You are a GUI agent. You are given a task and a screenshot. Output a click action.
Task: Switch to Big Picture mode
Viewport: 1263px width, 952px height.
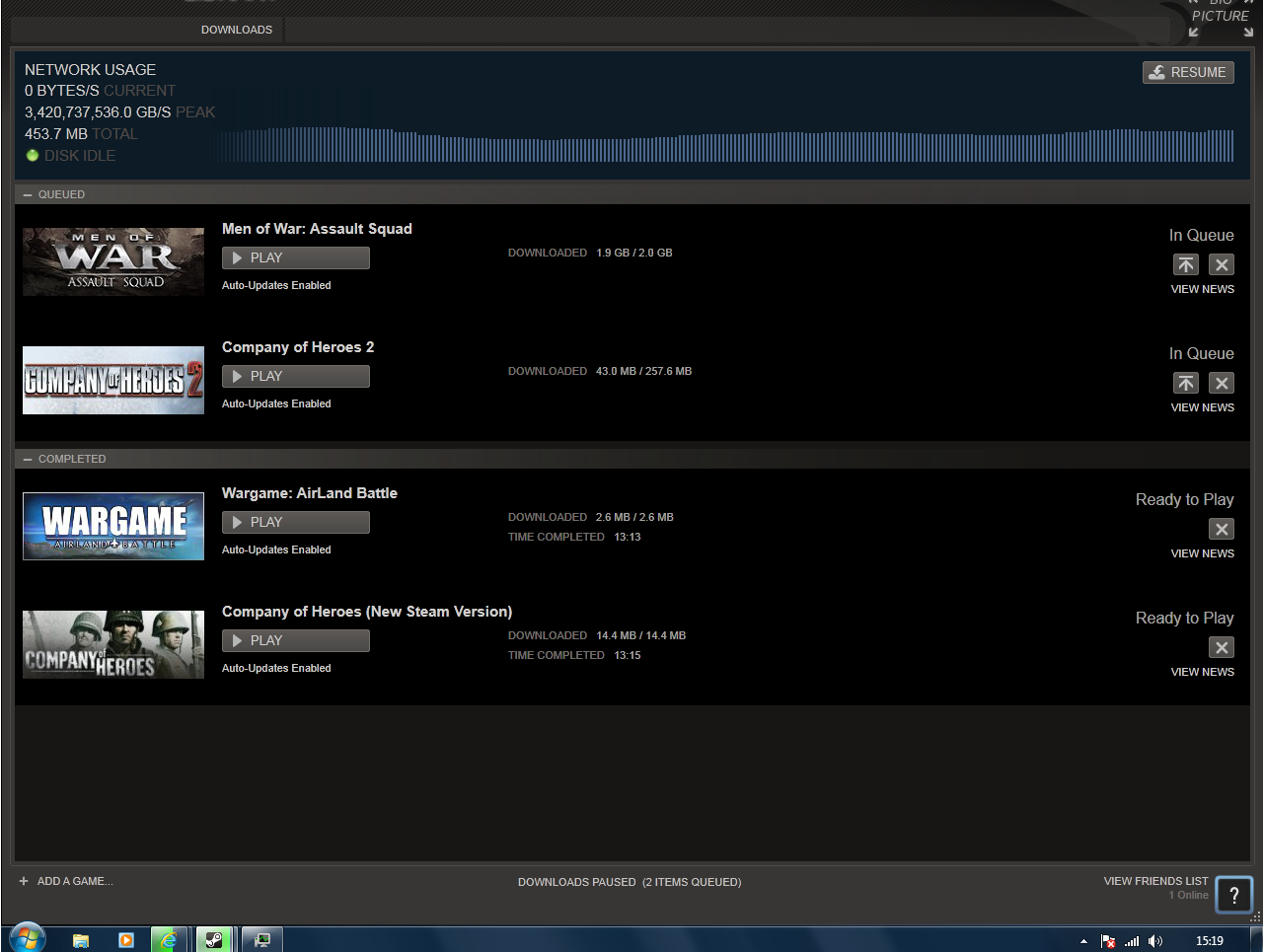1221,17
